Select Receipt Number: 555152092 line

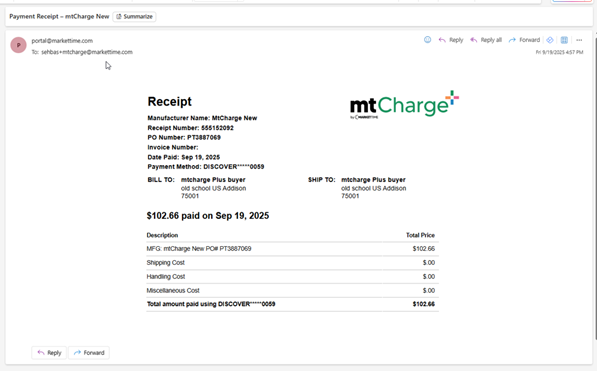coord(190,128)
